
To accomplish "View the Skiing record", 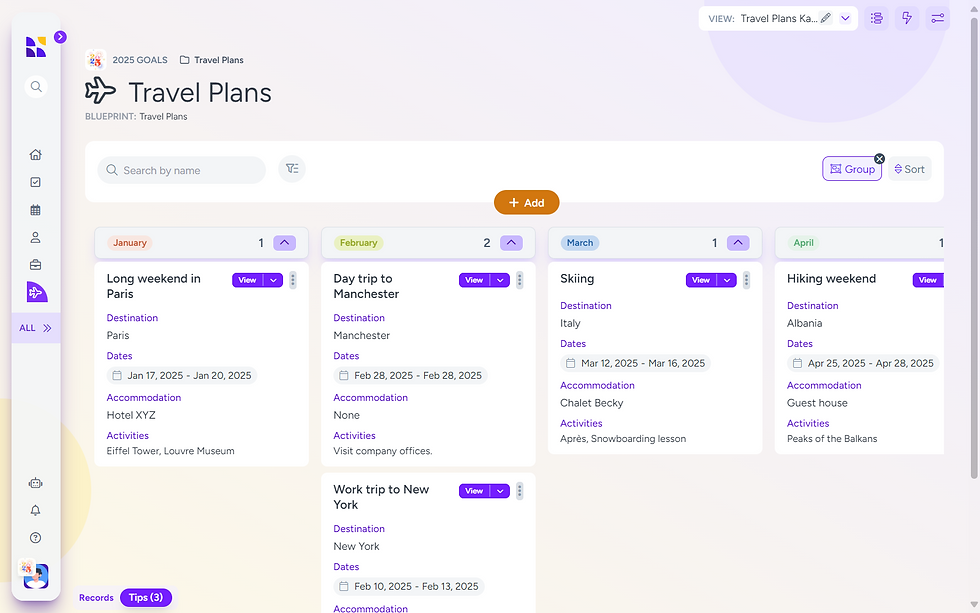I will coord(701,280).
